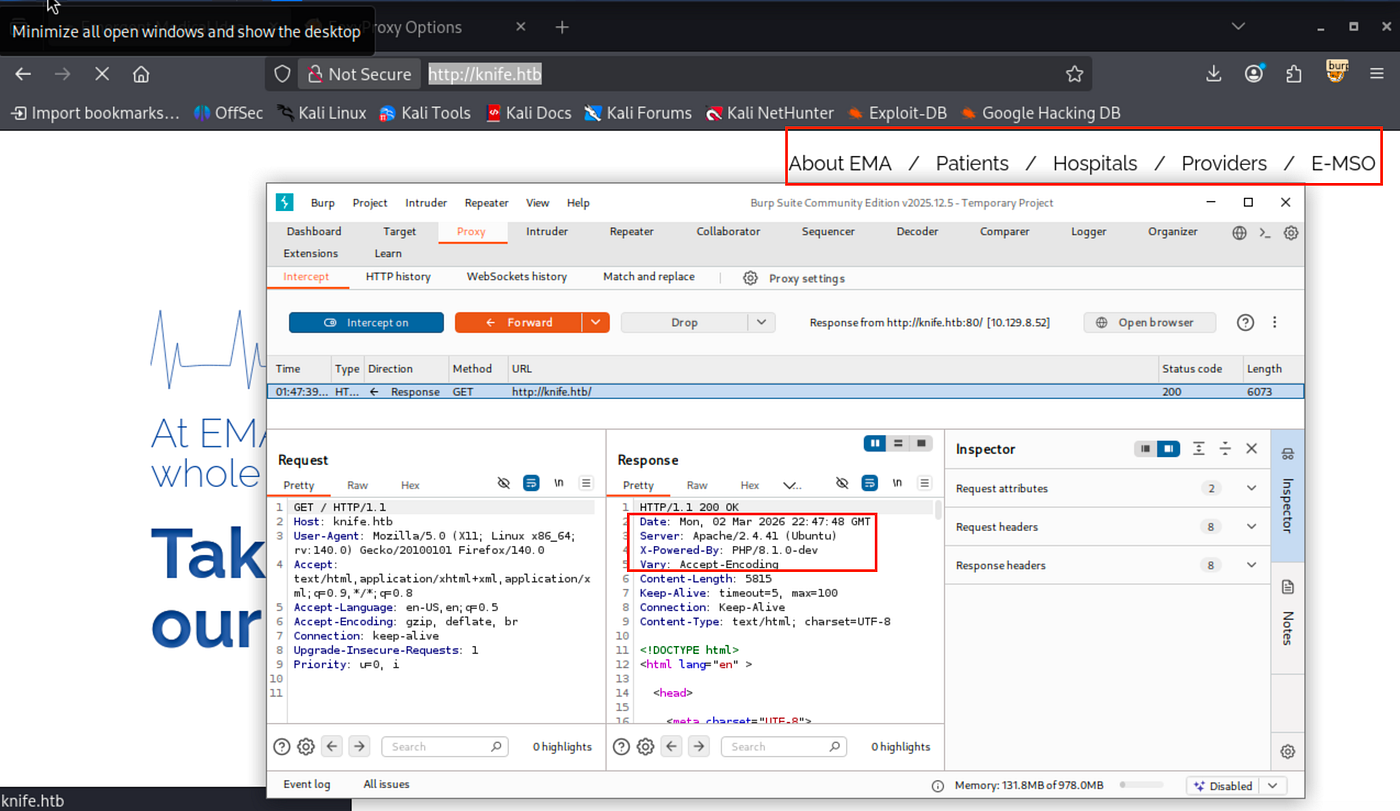Open Proxy settings gear icon
The image size is (1400, 811).
pyautogui.click(x=750, y=278)
